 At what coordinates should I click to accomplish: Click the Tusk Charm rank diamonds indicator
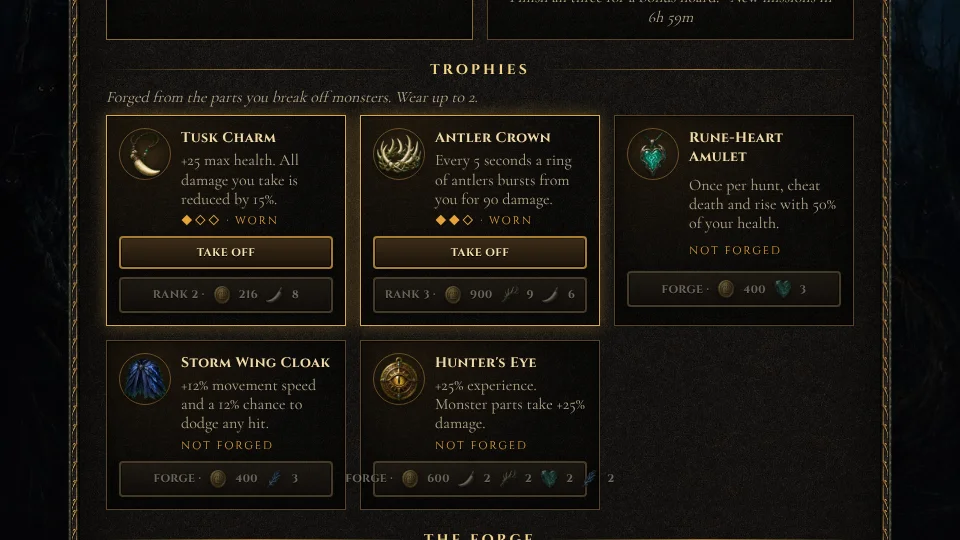click(x=200, y=220)
